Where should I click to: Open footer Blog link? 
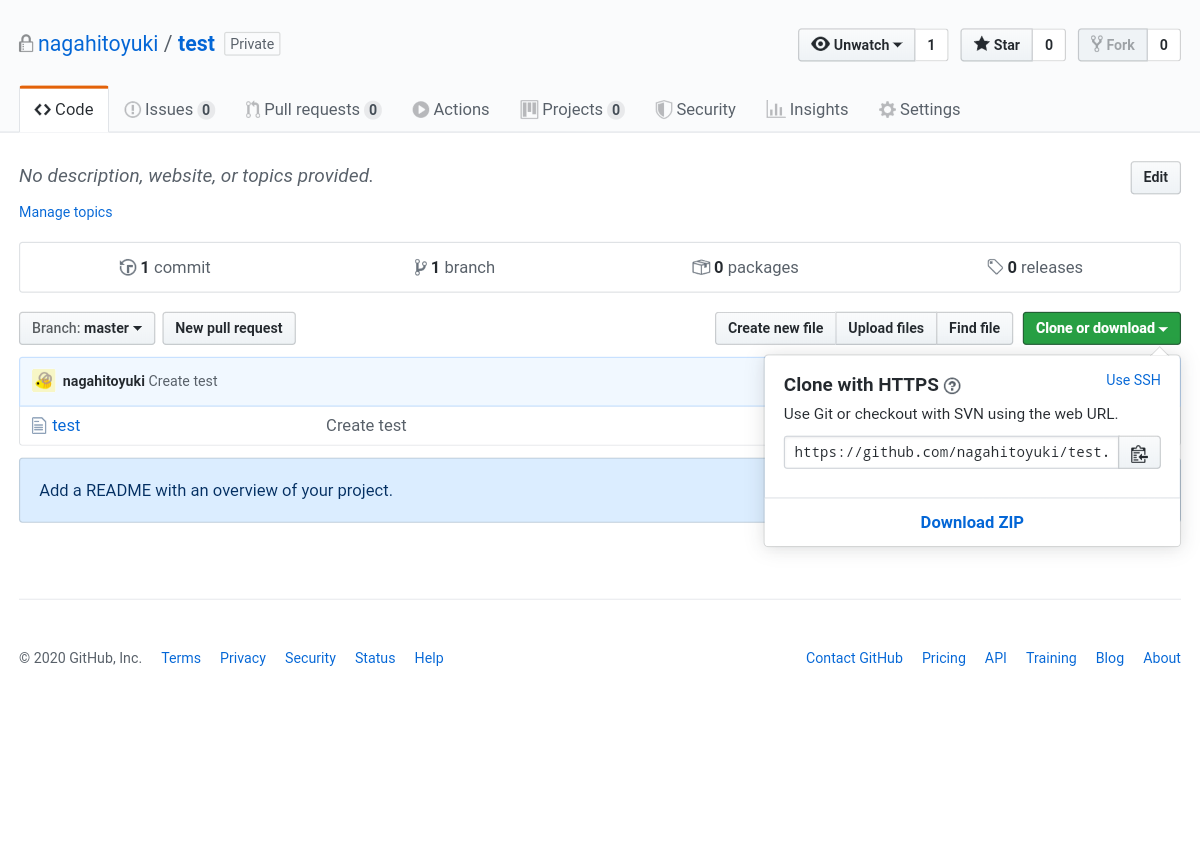[x=1110, y=658]
